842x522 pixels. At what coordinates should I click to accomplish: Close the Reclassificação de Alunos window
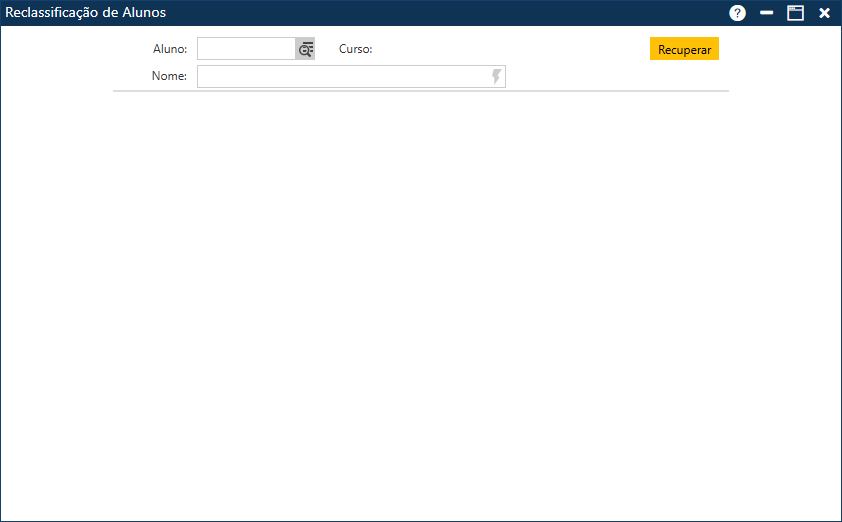(x=825, y=13)
